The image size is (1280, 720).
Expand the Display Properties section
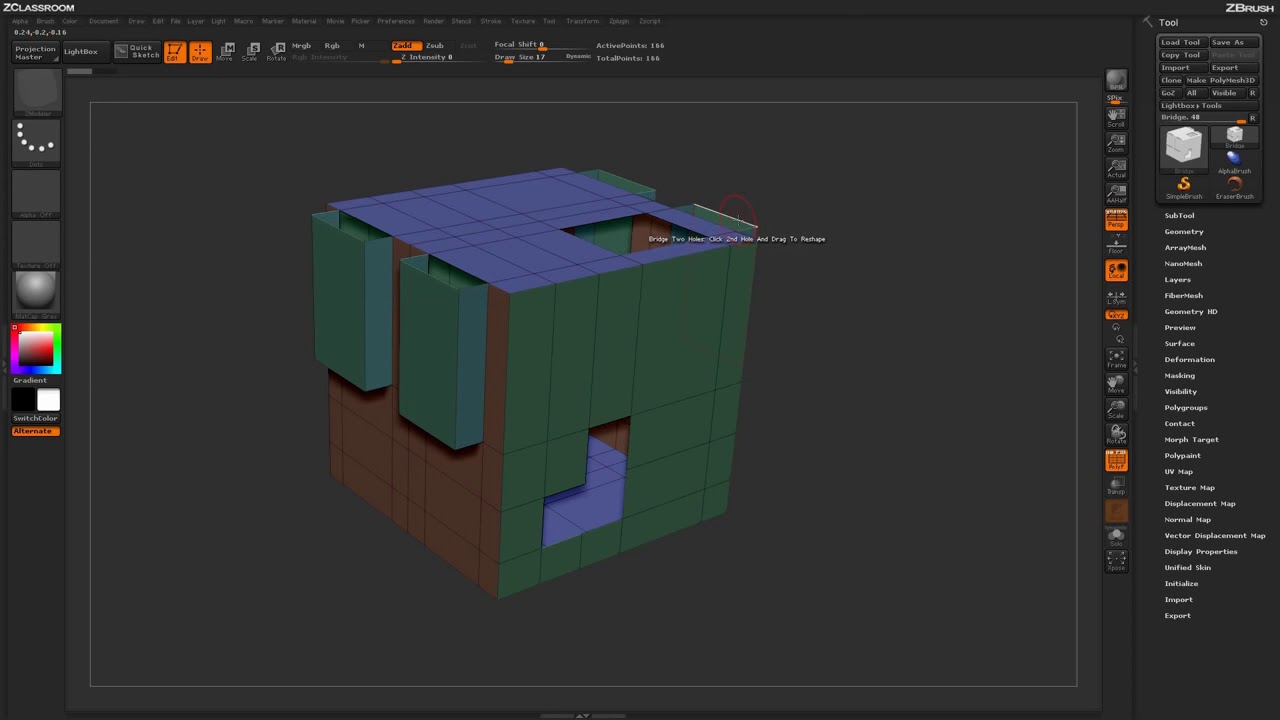(x=1201, y=551)
